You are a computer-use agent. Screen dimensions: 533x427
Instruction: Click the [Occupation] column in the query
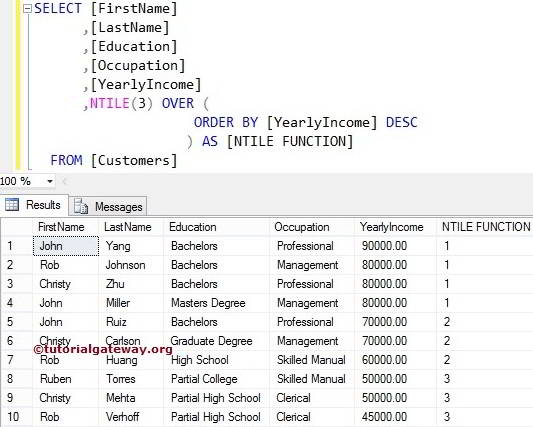(138, 66)
